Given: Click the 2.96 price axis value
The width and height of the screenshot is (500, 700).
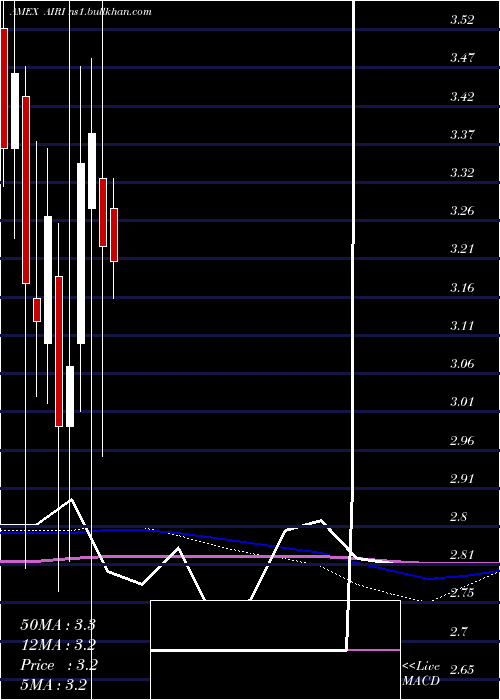Looking at the screenshot, I should point(462,441).
